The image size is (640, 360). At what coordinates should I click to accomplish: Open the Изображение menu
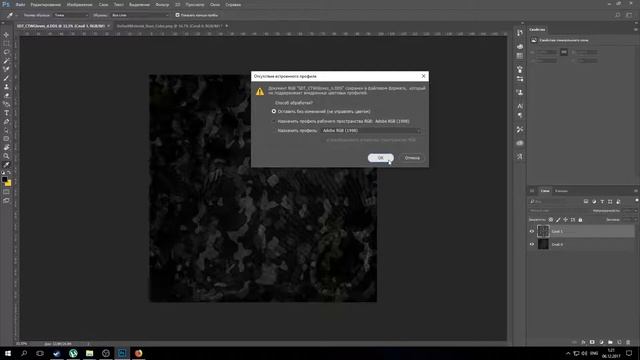pyautogui.click(x=80, y=4)
